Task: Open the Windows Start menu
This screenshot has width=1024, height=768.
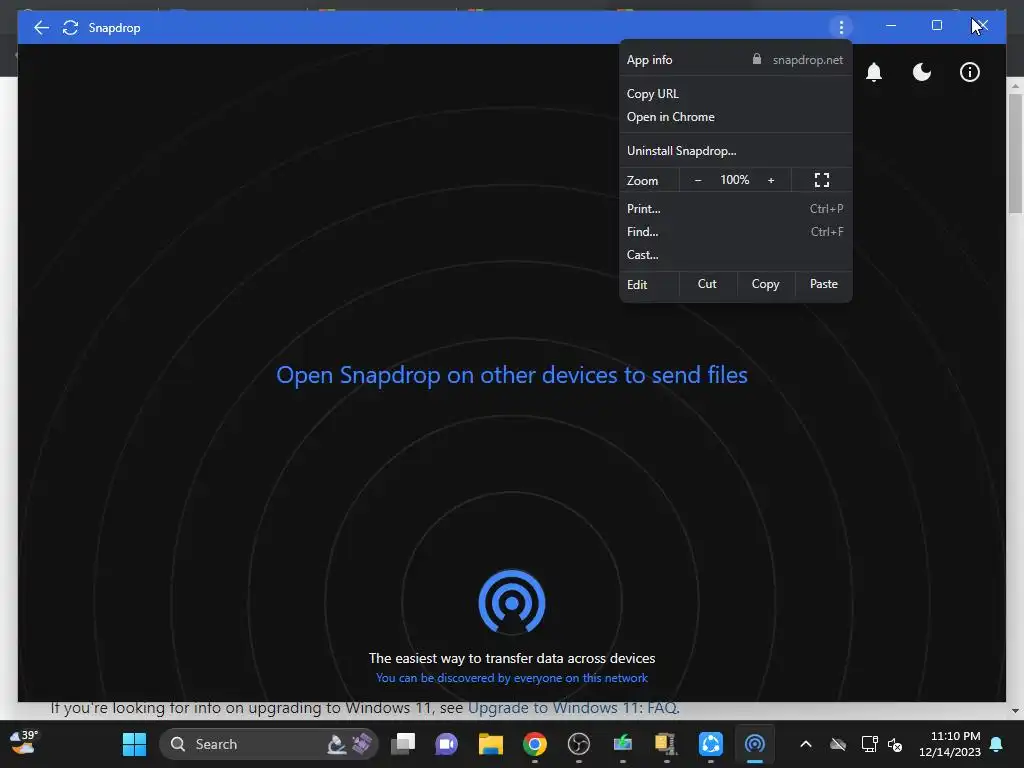Action: pos(135,744)
